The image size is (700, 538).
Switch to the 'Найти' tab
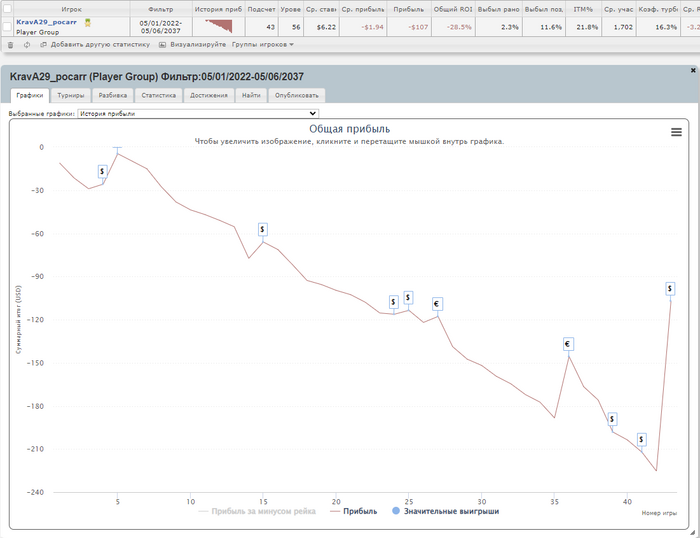tap(251, 96)
